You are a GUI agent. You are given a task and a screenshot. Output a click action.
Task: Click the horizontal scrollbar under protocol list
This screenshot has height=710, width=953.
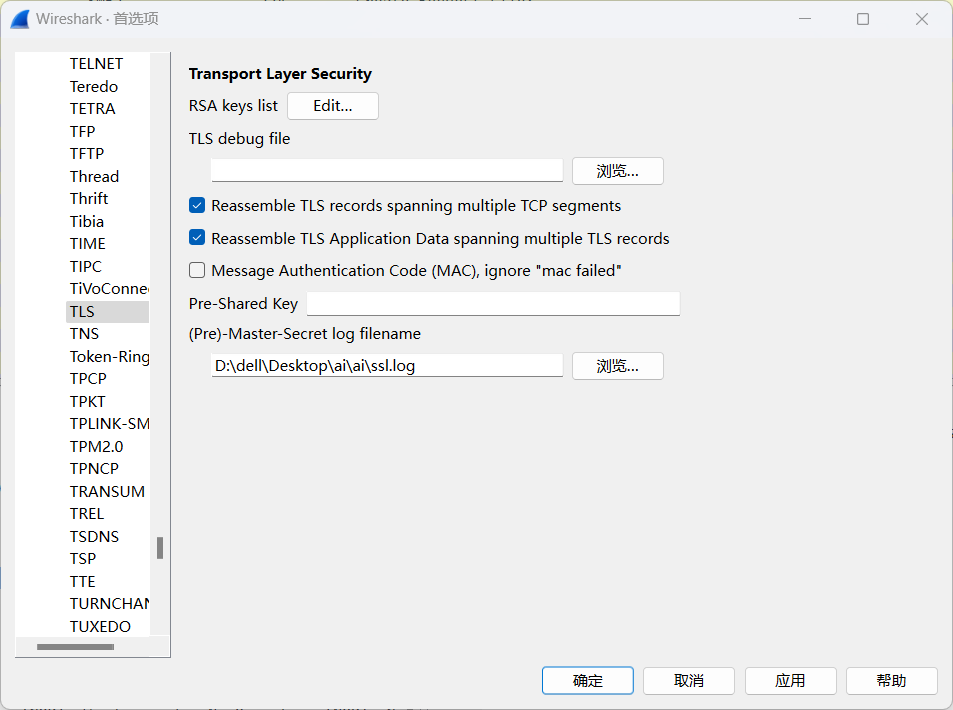click(x=75, y=647)
